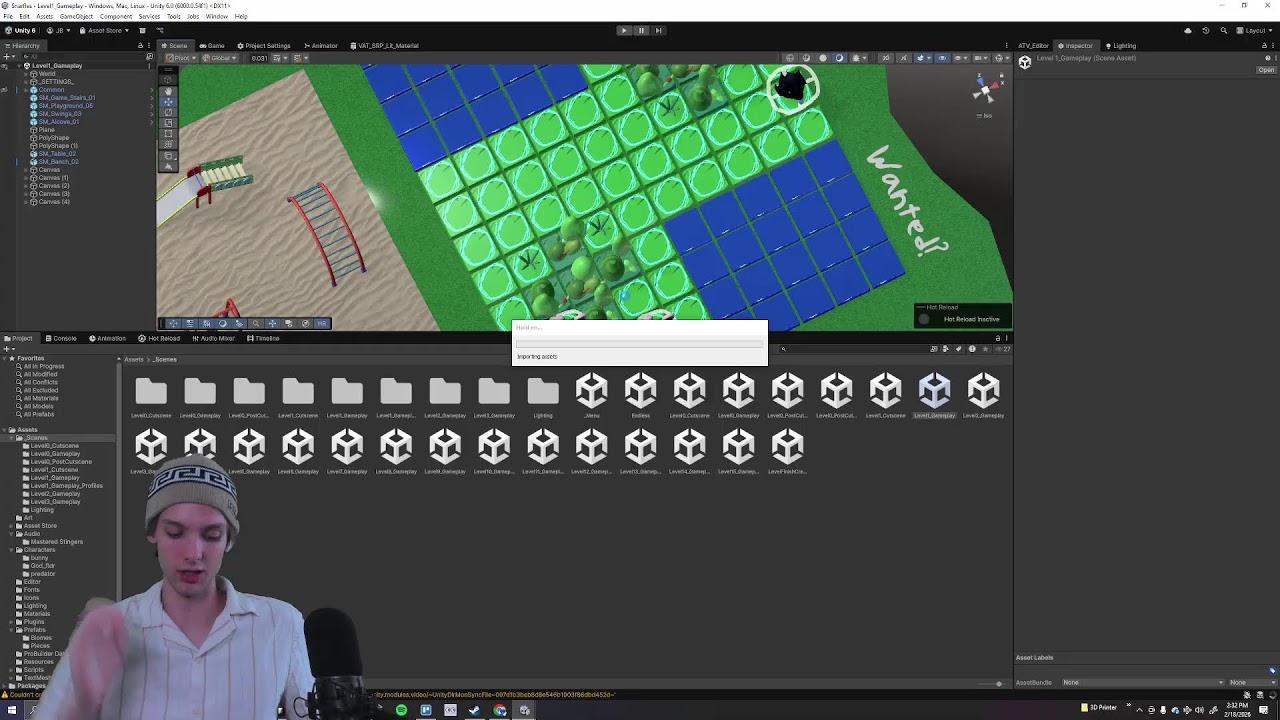This screenshot has height=720, width=1280.
Task: Open the JB account dropdown
Action: pos(57,30)
